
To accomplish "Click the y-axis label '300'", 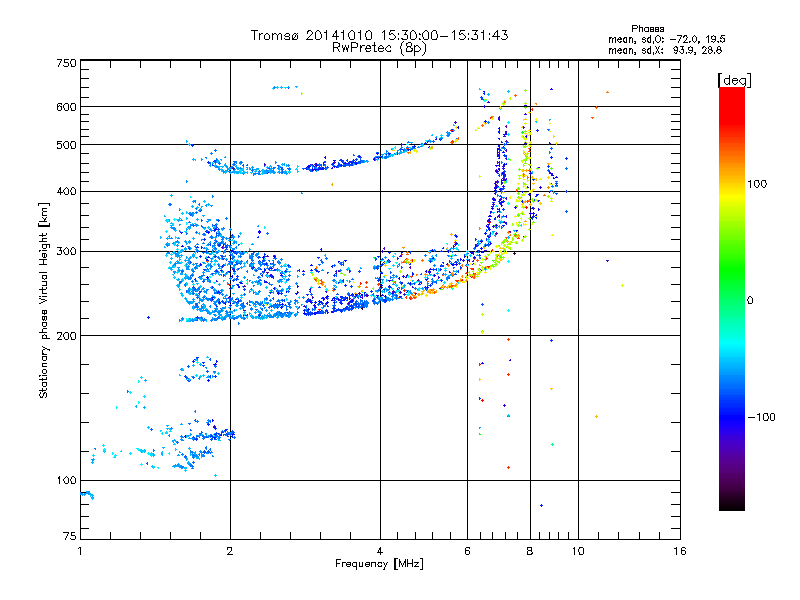I will (66, 252).
